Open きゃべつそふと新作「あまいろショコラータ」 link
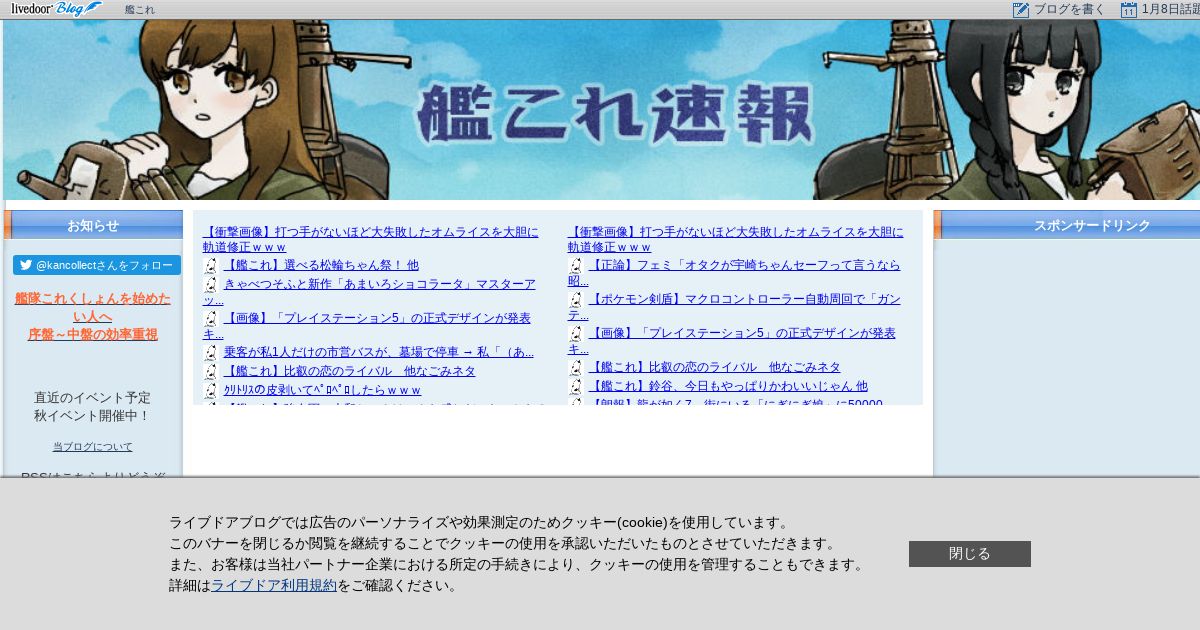1200x630 pixels. [x=369, y=292]
